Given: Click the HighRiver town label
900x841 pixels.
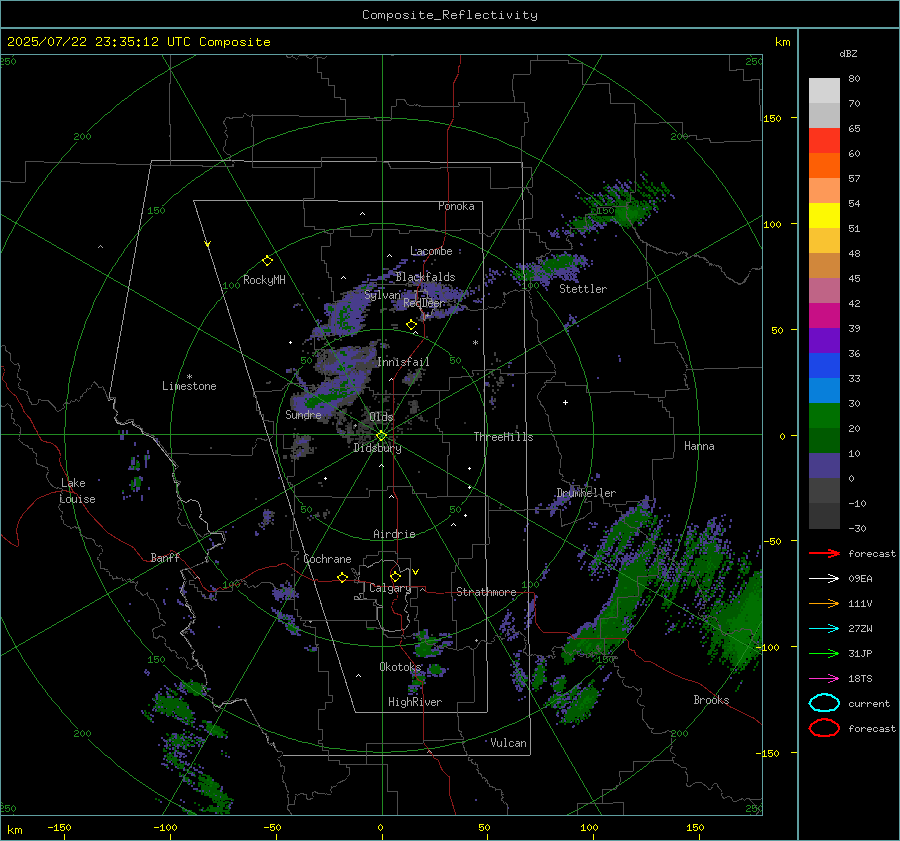Looking at the screenshot, I should click(415, 703).
